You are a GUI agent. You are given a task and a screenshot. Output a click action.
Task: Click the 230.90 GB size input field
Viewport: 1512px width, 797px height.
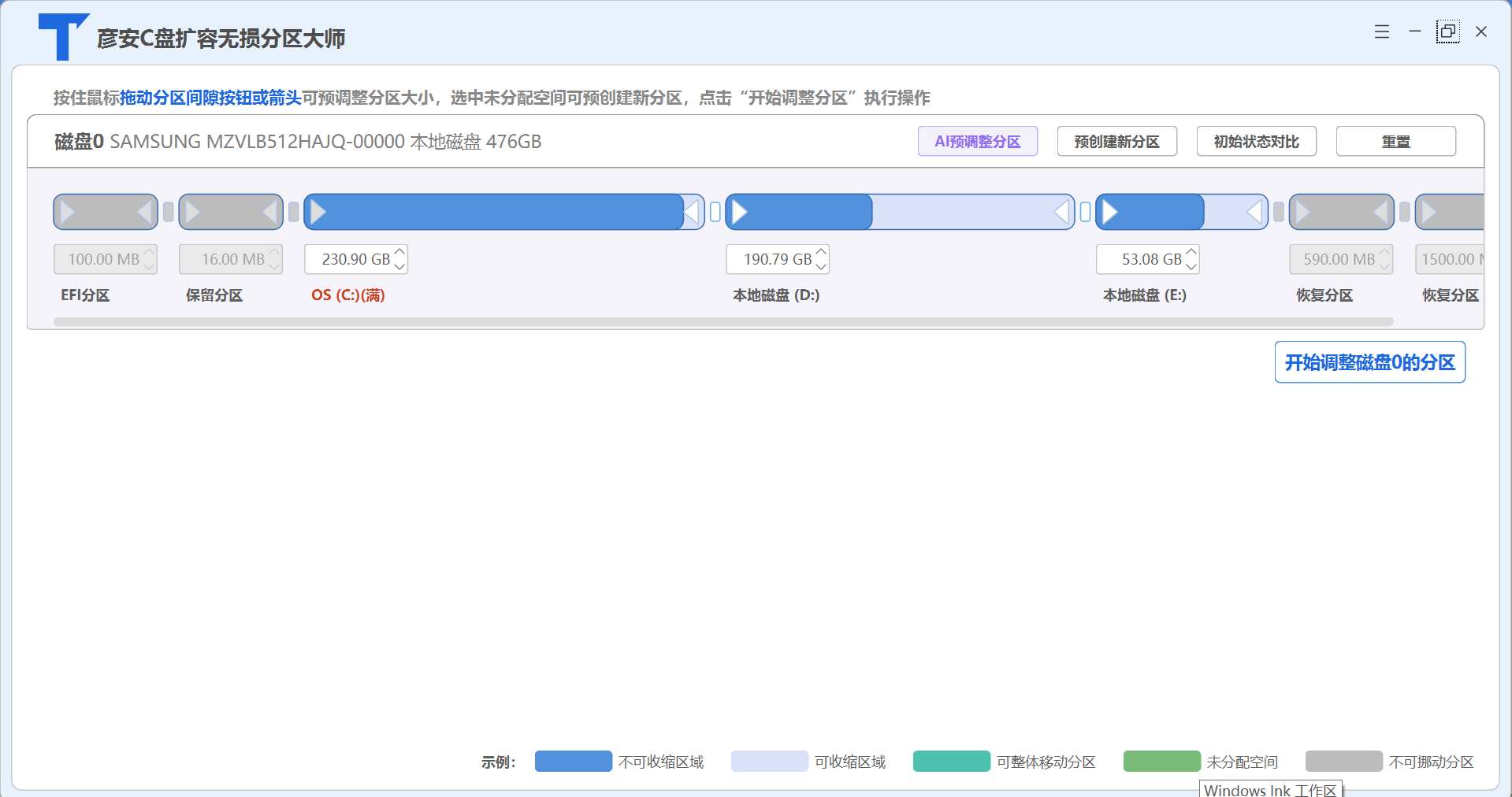click(356, 259)
